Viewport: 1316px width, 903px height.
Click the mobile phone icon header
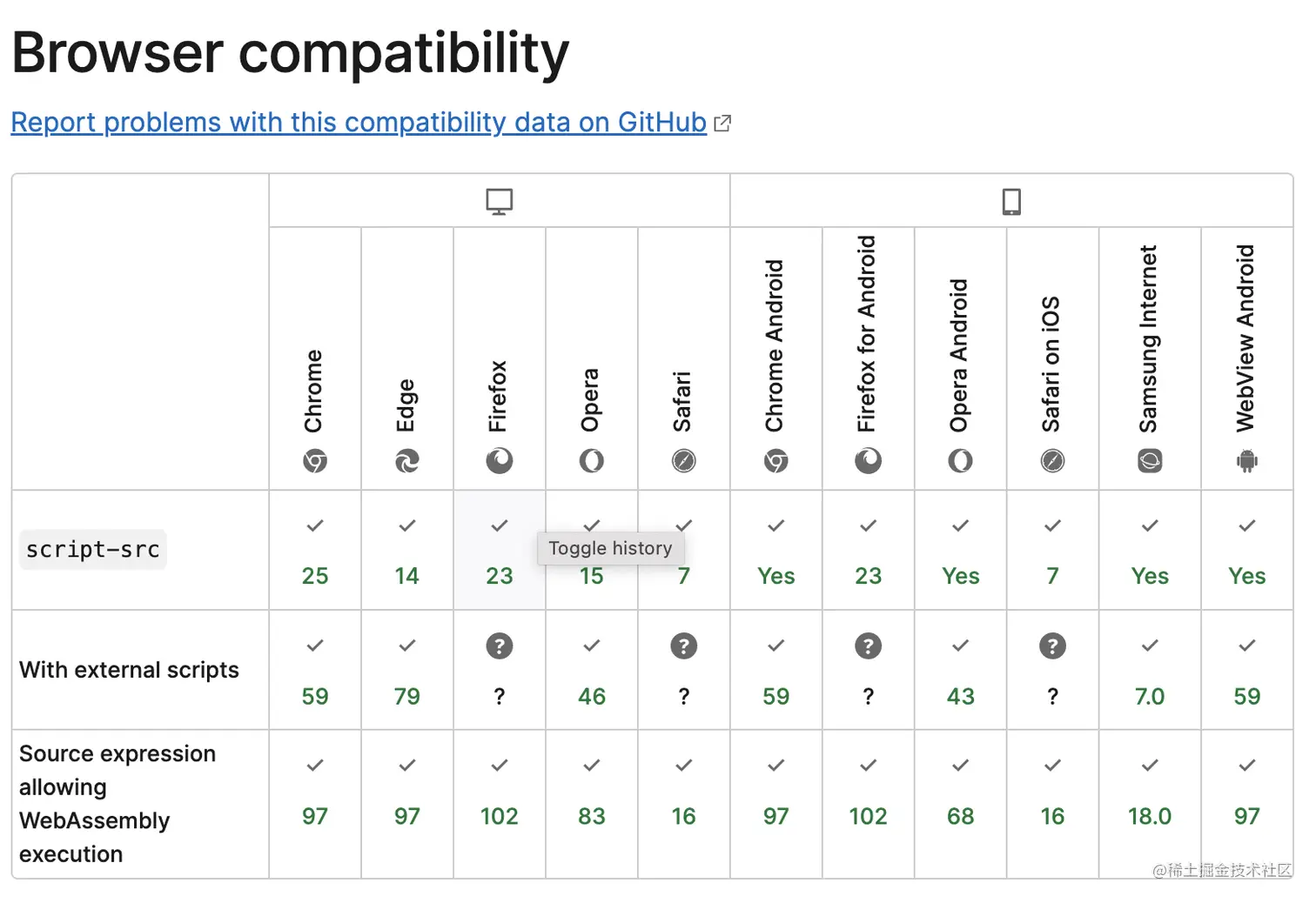1010,202
